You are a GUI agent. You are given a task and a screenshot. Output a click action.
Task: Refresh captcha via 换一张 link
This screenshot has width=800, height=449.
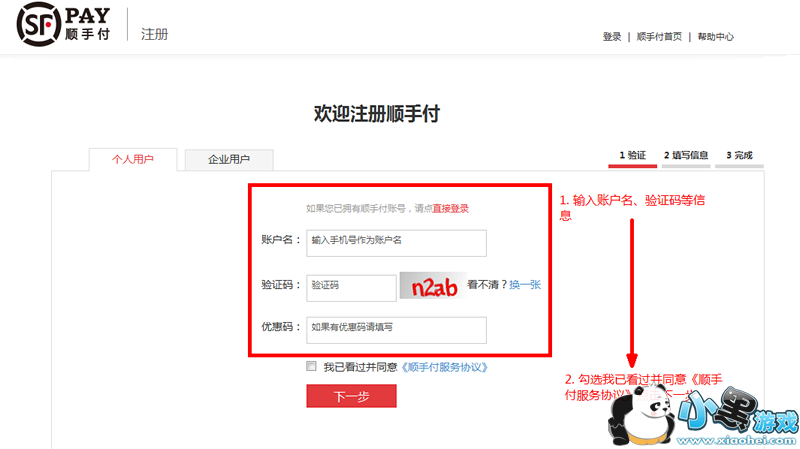tap(525, 285)
